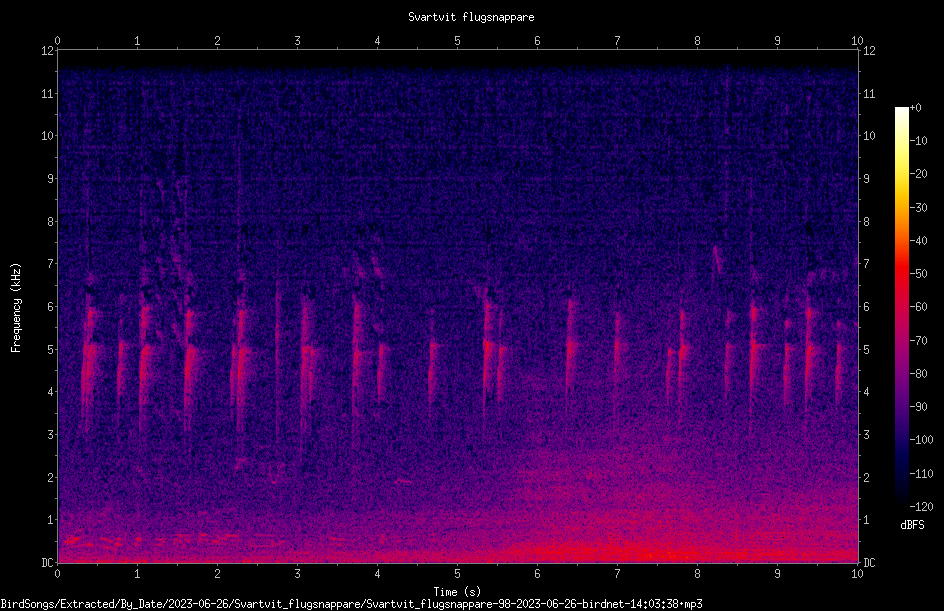This screenshot has width=944, height=611.
Task: Select the '-40' color scale label
Action: (918, 241)
